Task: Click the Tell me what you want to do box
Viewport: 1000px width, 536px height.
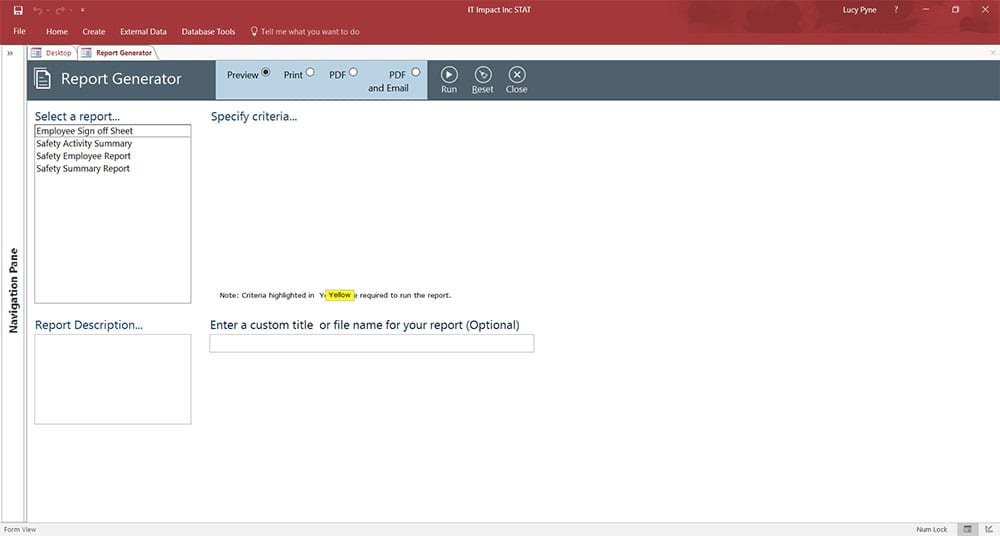Action: 310,31
